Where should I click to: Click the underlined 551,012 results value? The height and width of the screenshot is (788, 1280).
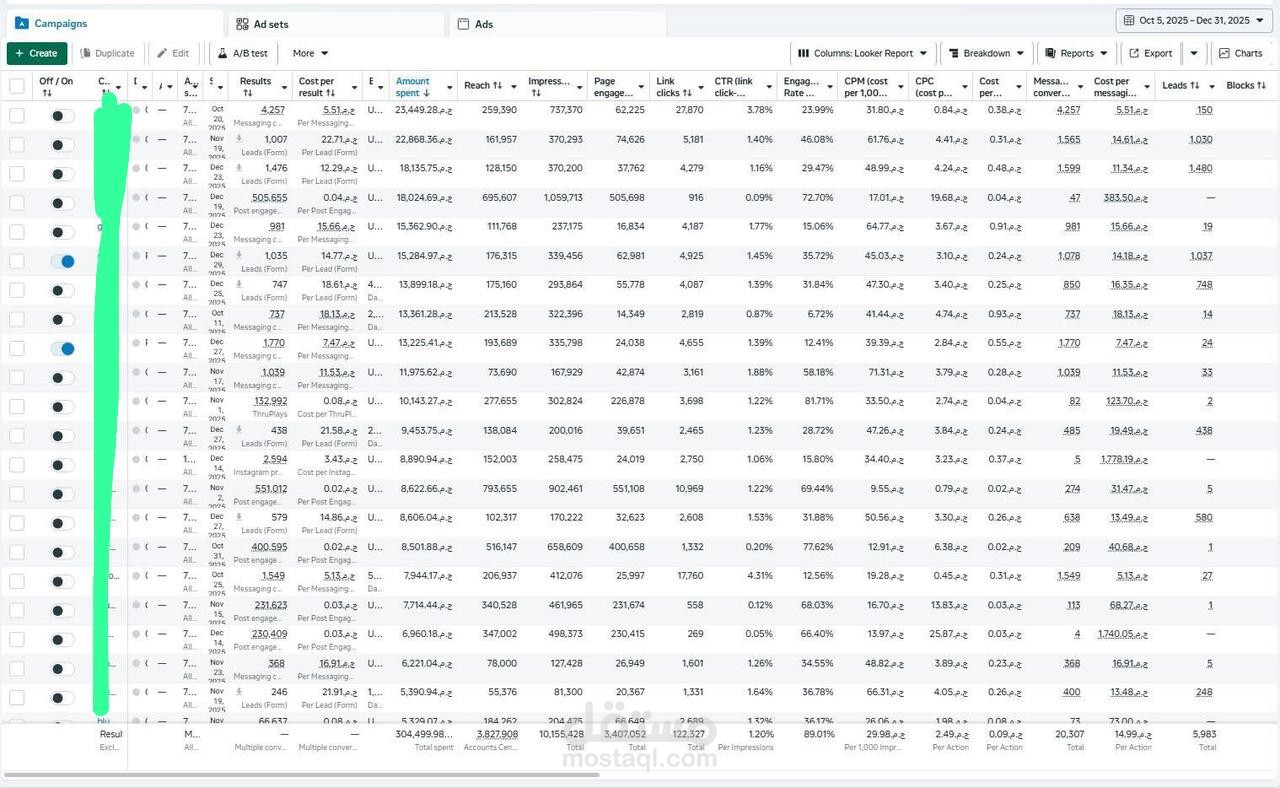(269, 489)
